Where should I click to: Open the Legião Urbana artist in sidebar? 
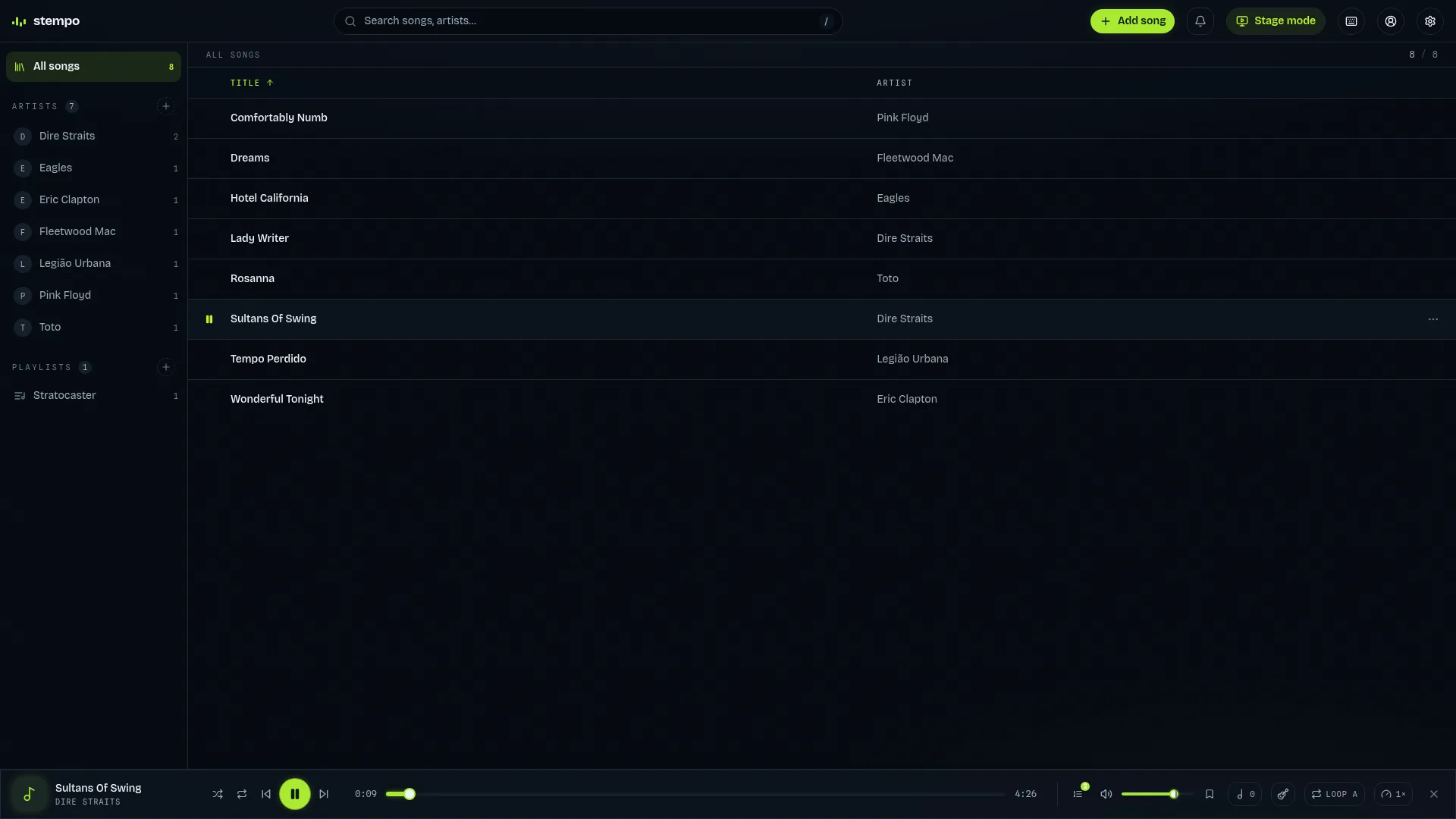point(94,264)
